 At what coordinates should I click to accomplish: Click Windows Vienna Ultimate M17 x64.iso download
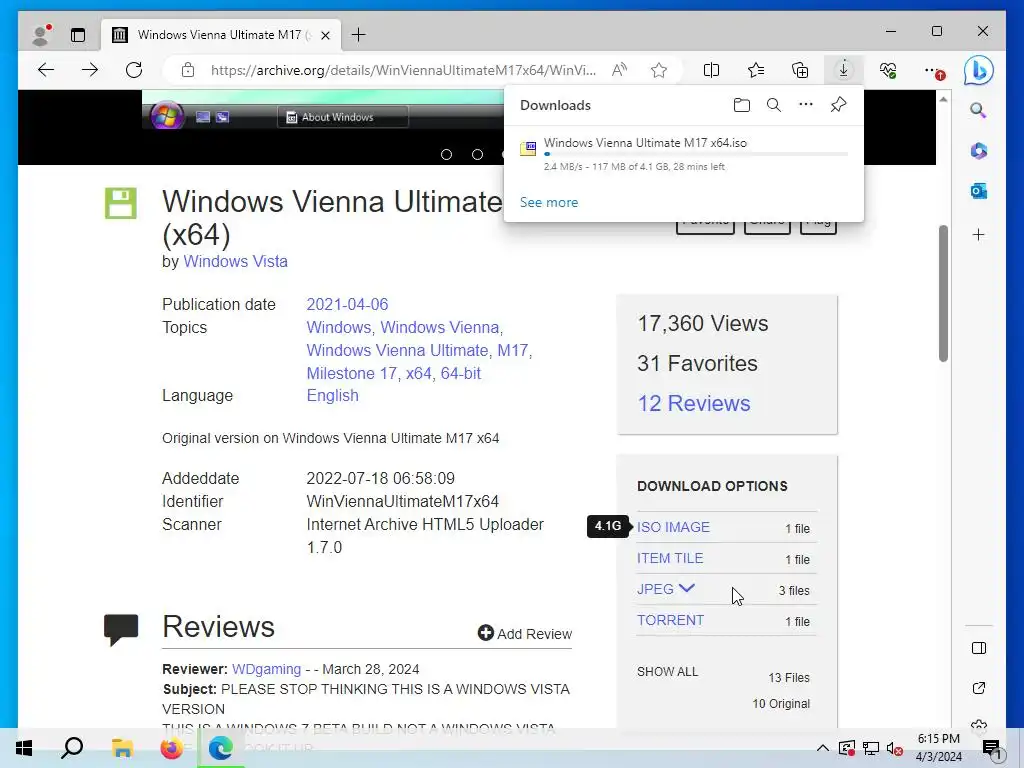tap(645, 142)
